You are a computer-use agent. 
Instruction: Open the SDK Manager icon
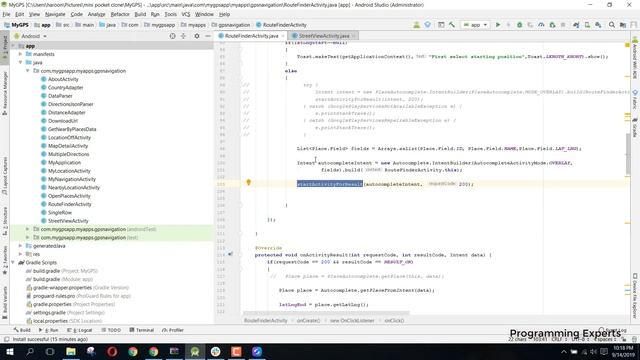click(x=598, y=25)
